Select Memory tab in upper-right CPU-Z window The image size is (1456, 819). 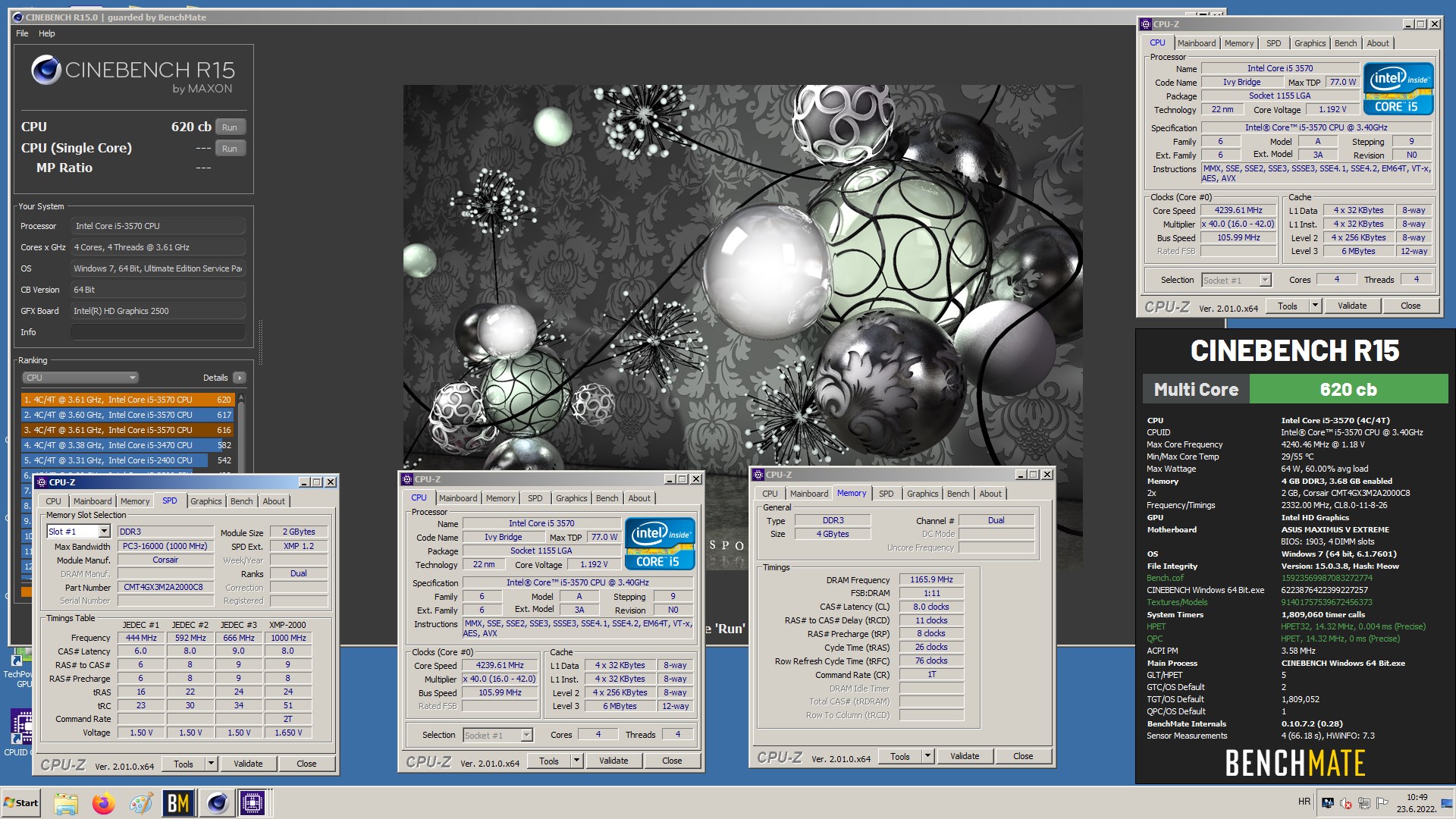[x=1238, y=43]
